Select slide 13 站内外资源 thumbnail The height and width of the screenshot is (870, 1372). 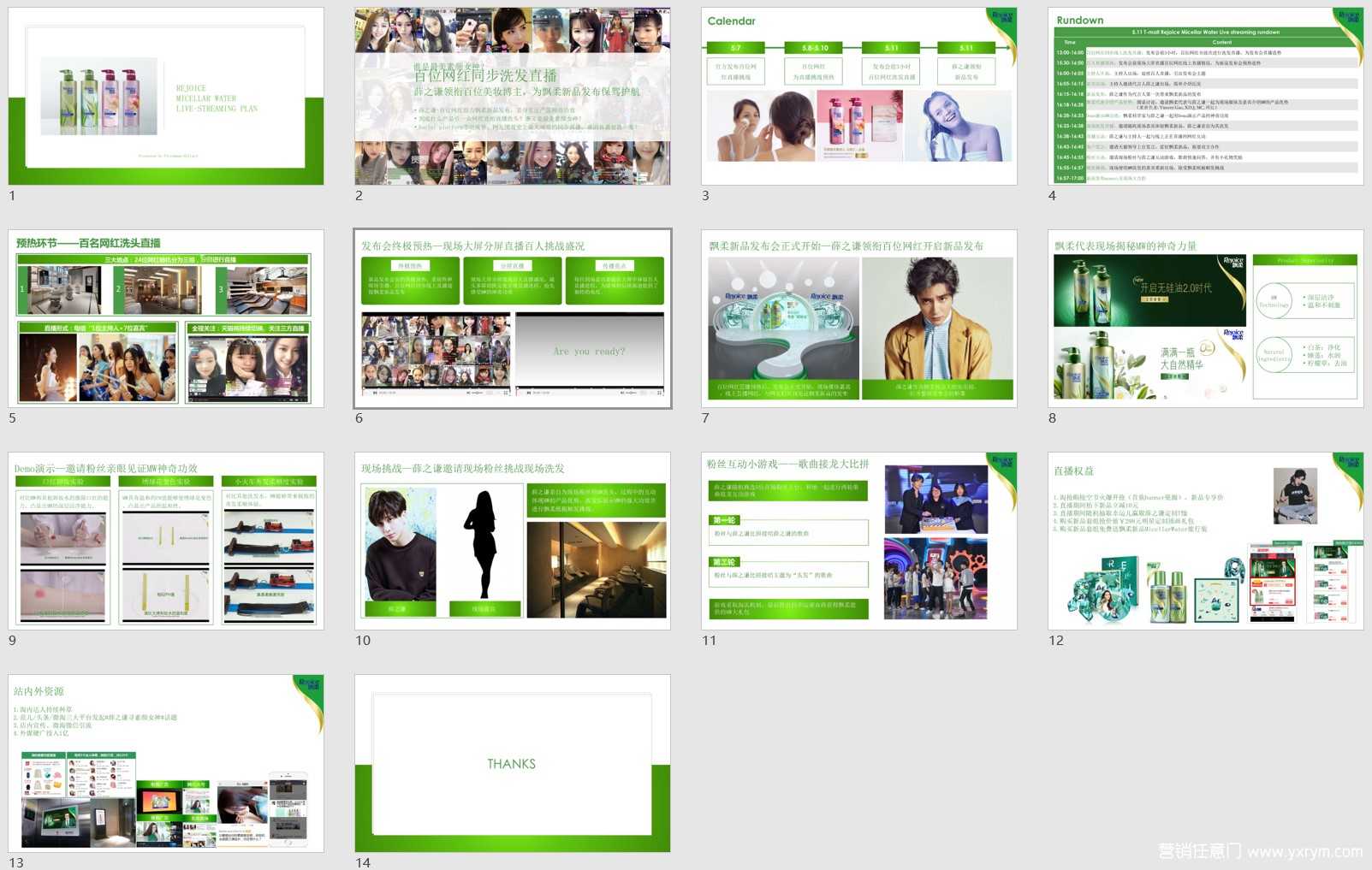coord(166,763)
